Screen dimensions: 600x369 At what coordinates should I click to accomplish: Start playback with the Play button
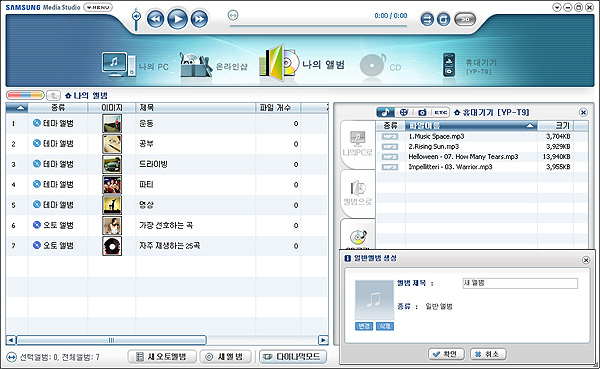pos(178,19)
